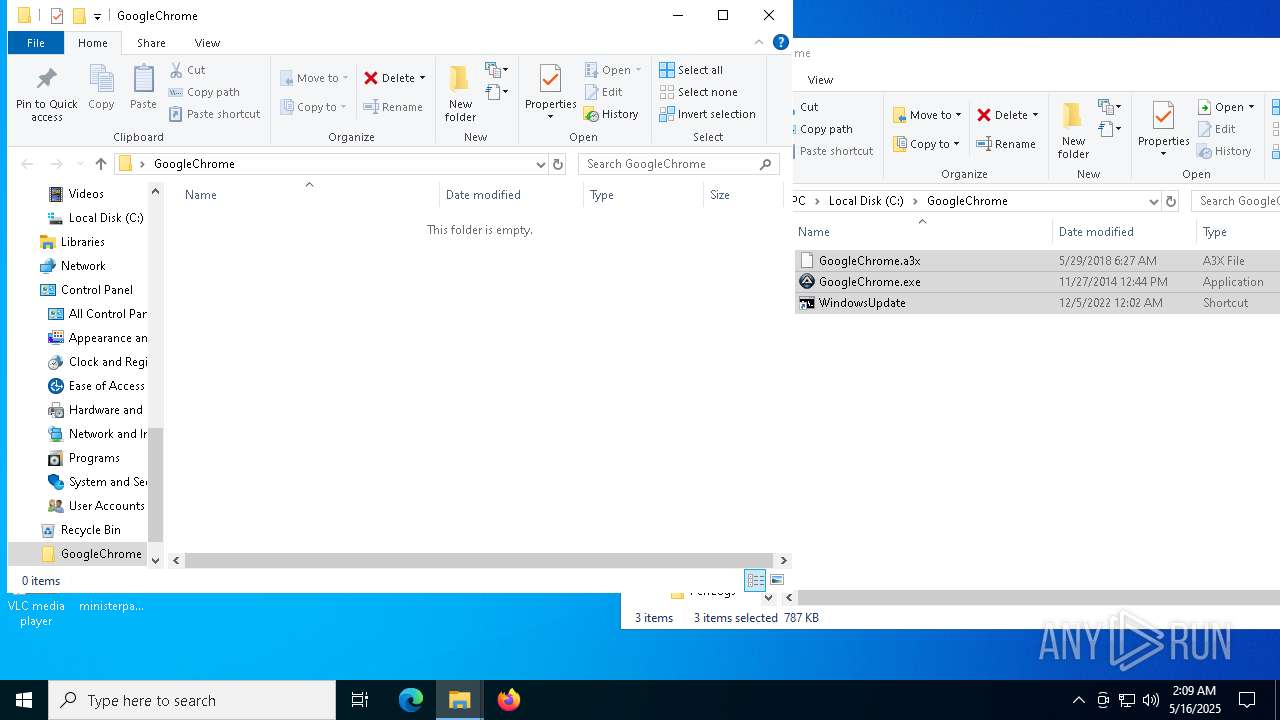This screenshot has width=1280, height=720.
Task: Click Select none in front window
Action: point(698,92)
